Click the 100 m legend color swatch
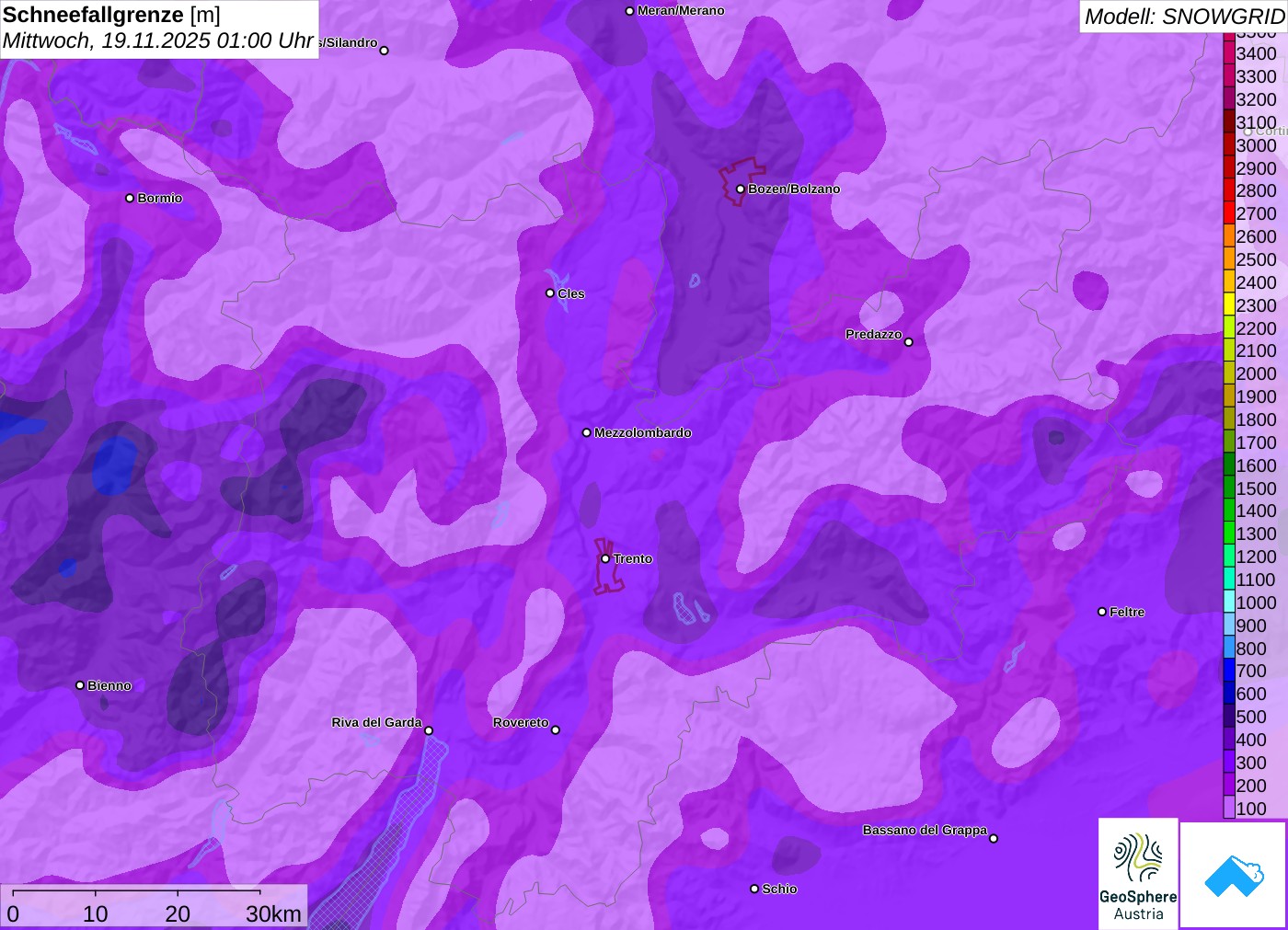Screen dimensions: 1288x930 coord(1229,808)
